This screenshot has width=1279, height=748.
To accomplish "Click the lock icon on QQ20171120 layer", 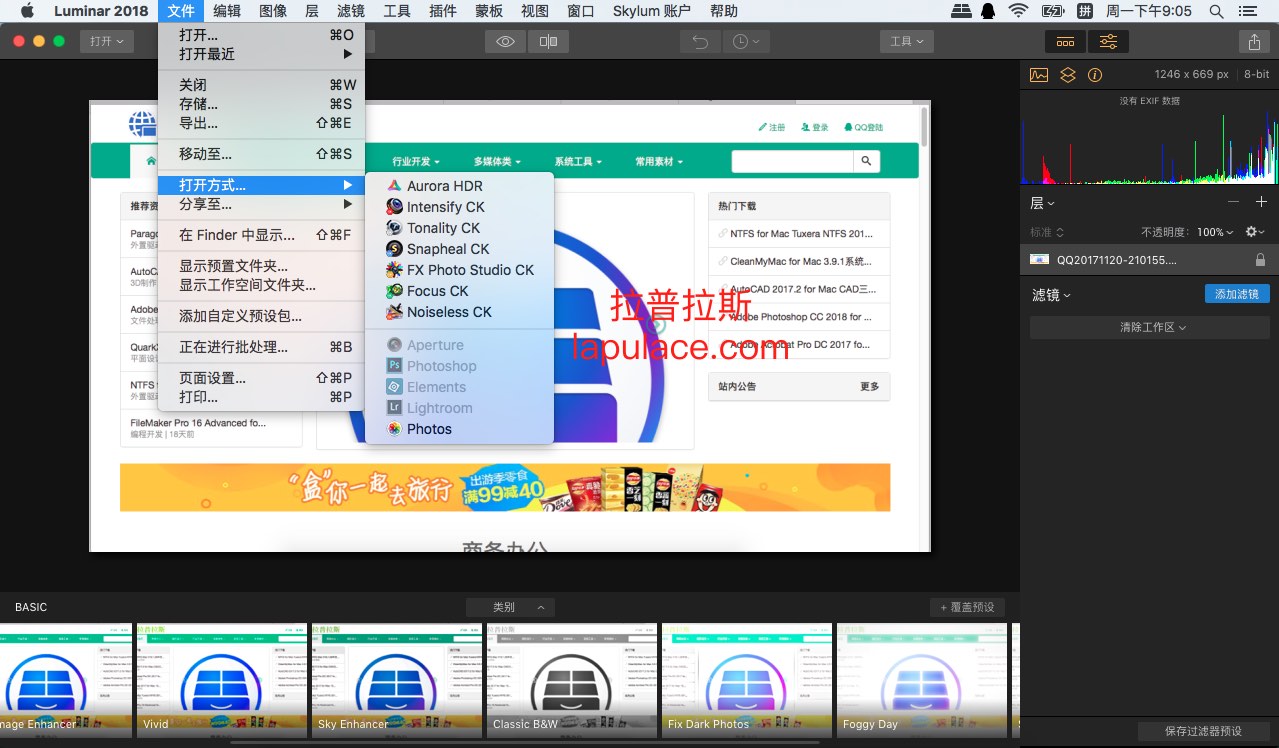I will 1260,260.
